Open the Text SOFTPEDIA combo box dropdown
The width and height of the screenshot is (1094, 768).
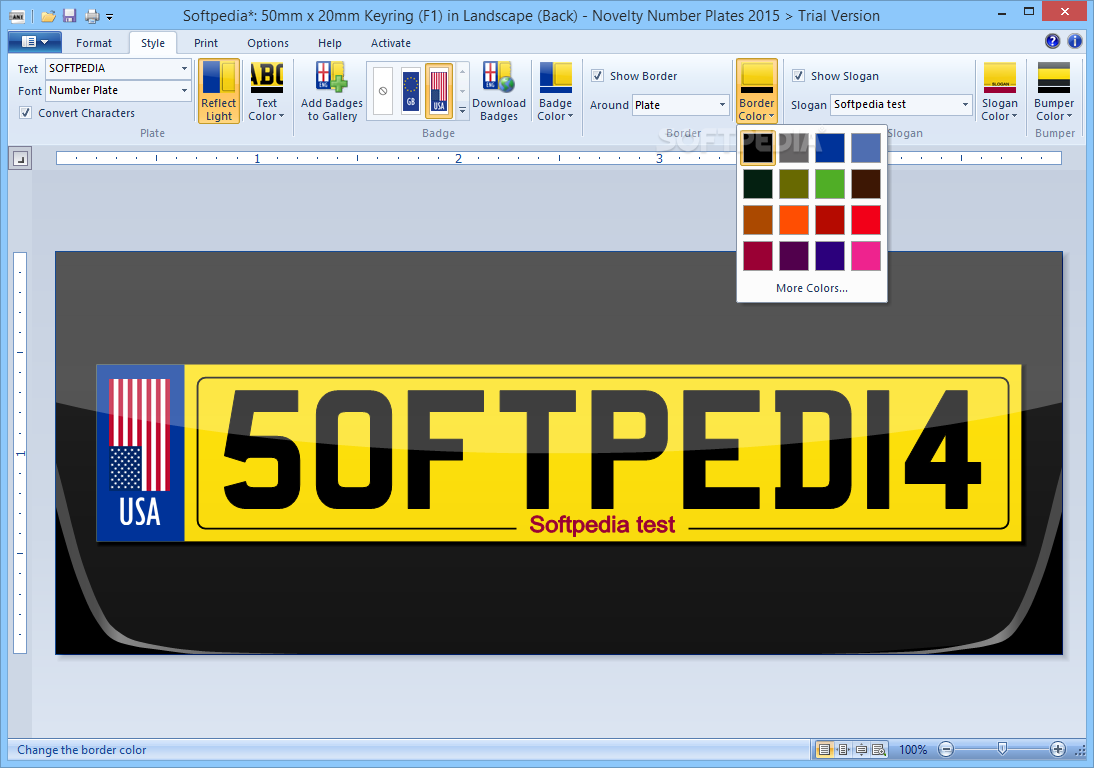pos(184,68)
